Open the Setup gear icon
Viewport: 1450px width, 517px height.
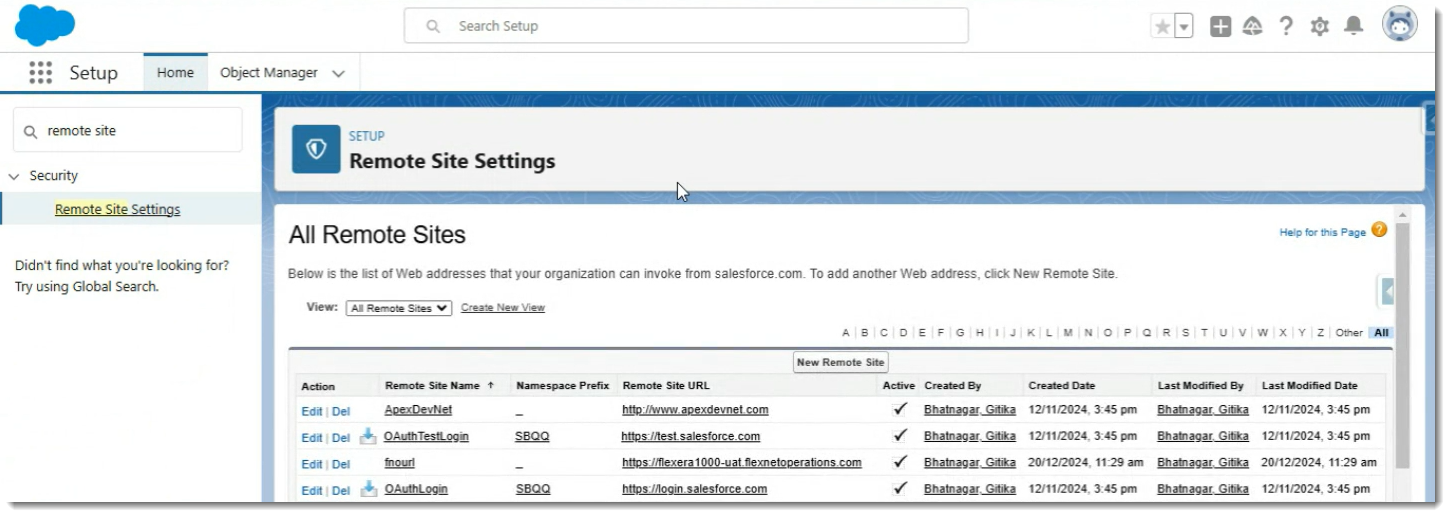click(1319, 27)
